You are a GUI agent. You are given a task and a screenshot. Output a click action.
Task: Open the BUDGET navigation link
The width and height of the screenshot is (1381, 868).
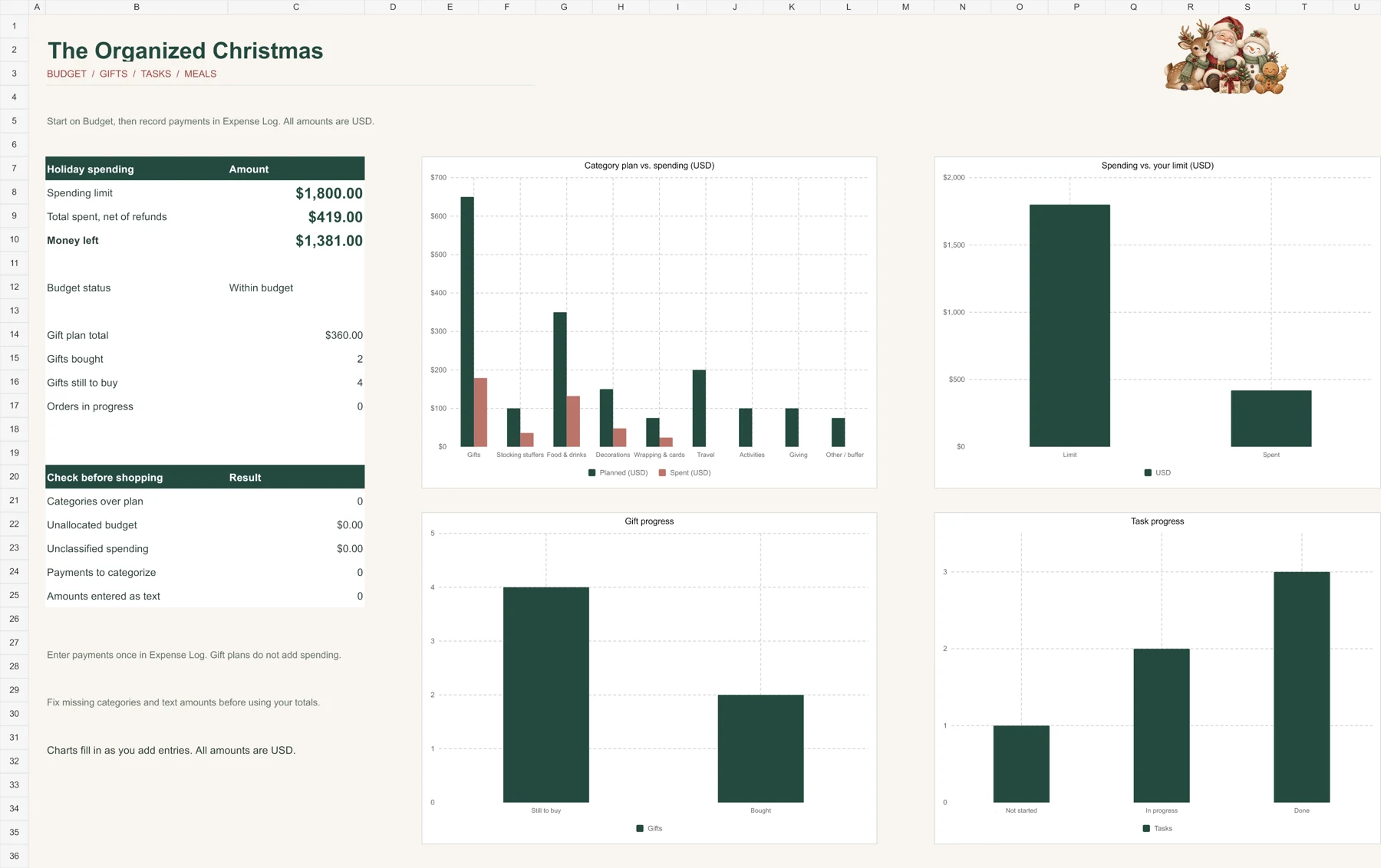[67, 74]
